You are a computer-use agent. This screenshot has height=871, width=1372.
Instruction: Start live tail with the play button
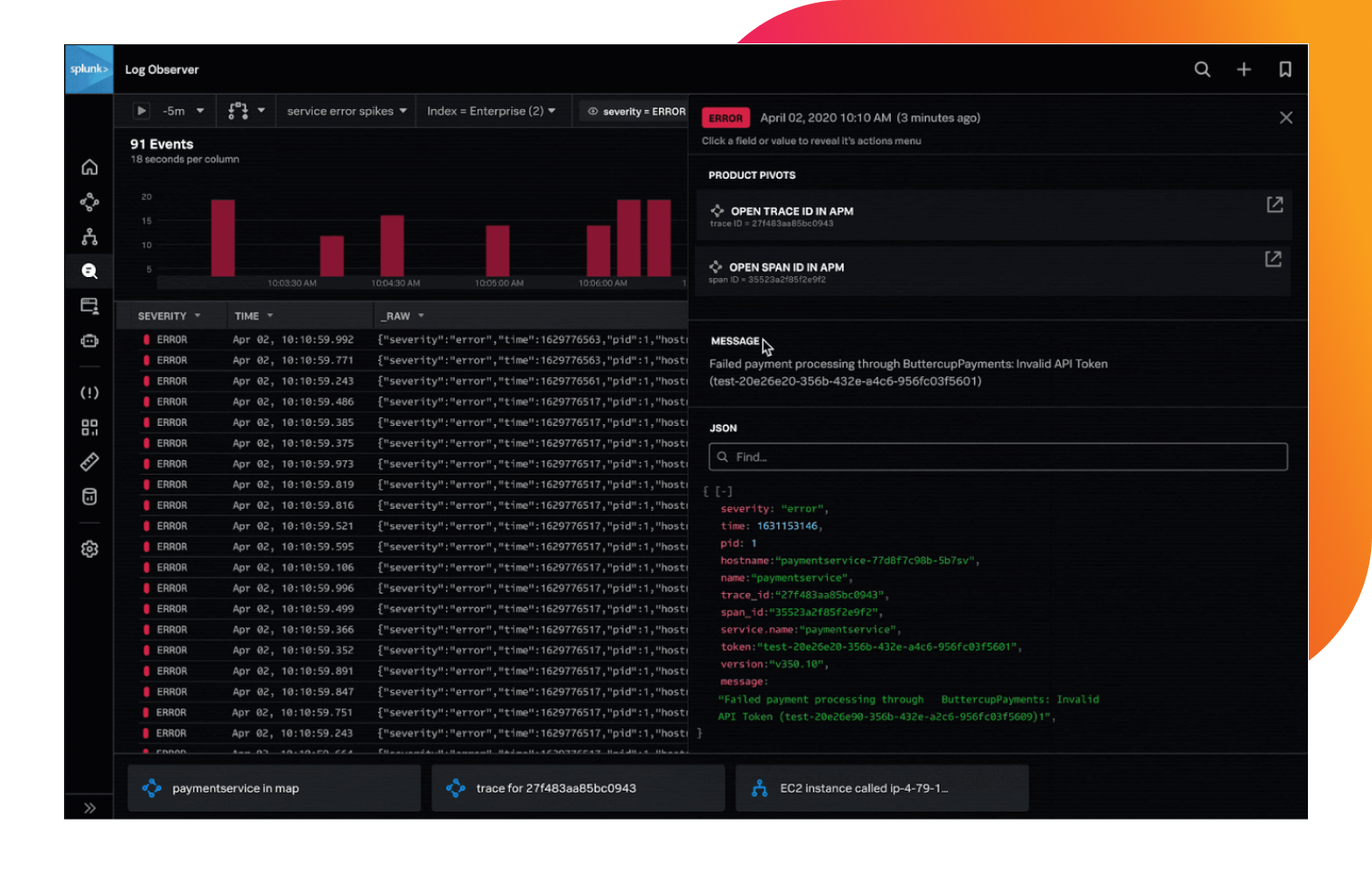141,110
